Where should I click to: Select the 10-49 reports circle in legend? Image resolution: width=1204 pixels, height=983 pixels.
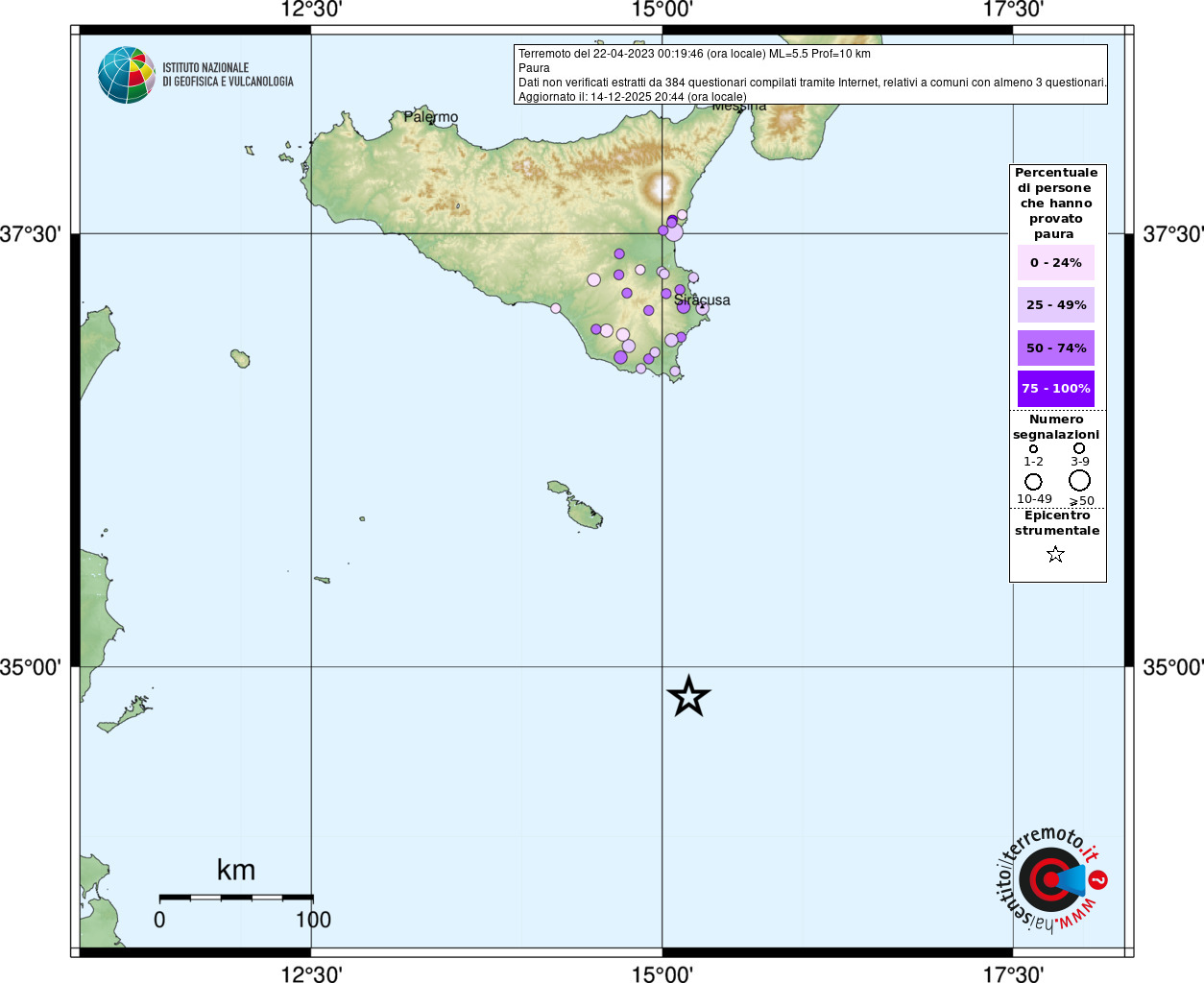1033,481
